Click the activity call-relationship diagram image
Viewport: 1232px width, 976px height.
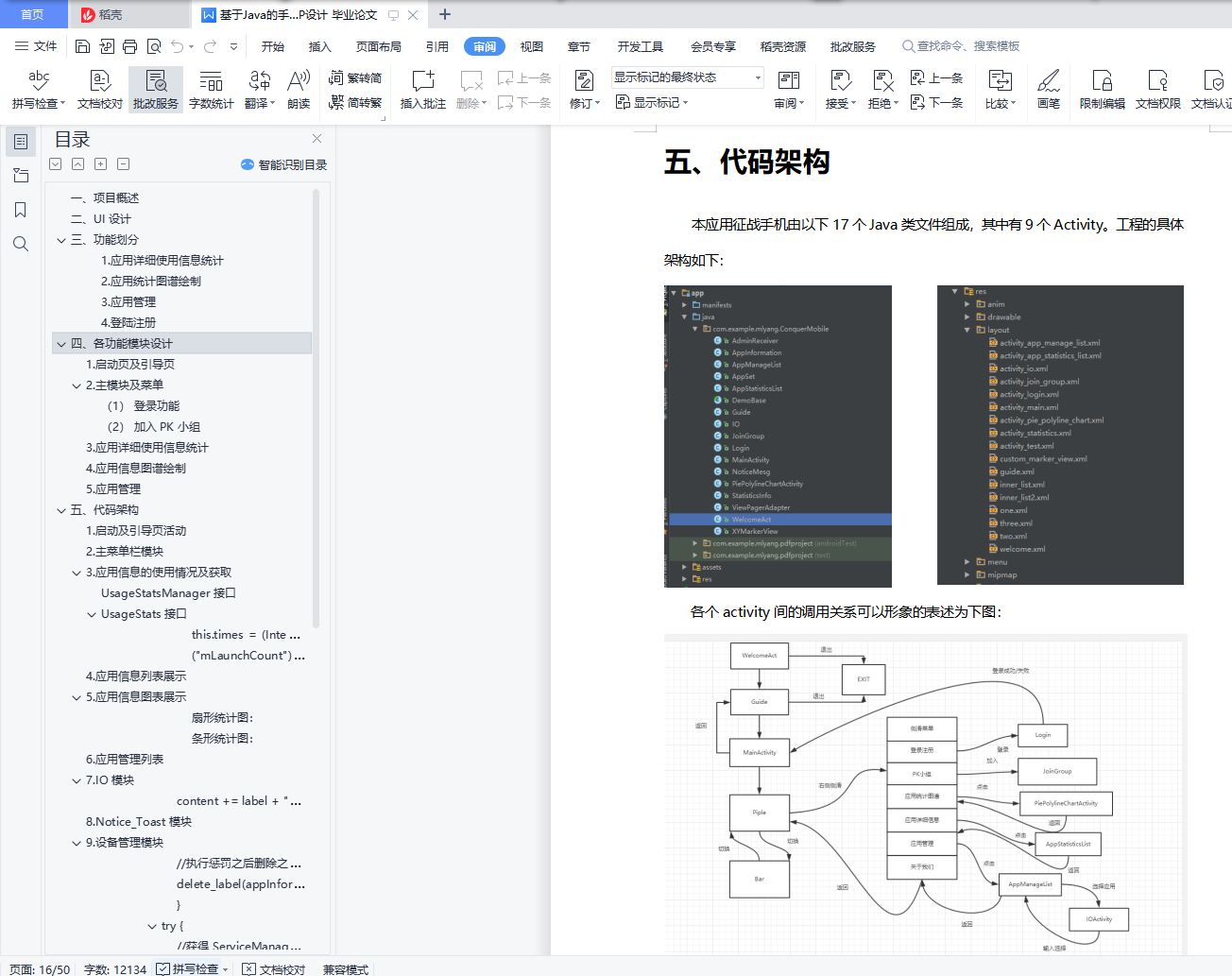[x=925, y=795]
